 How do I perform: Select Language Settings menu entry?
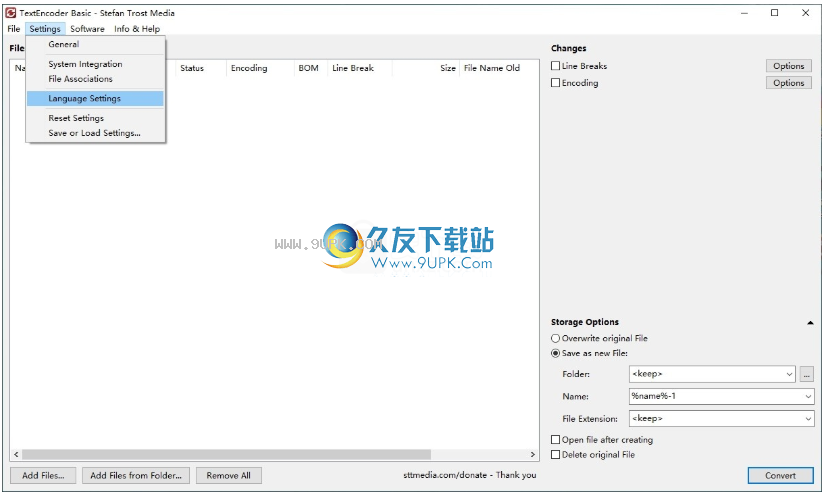[95, 98]
